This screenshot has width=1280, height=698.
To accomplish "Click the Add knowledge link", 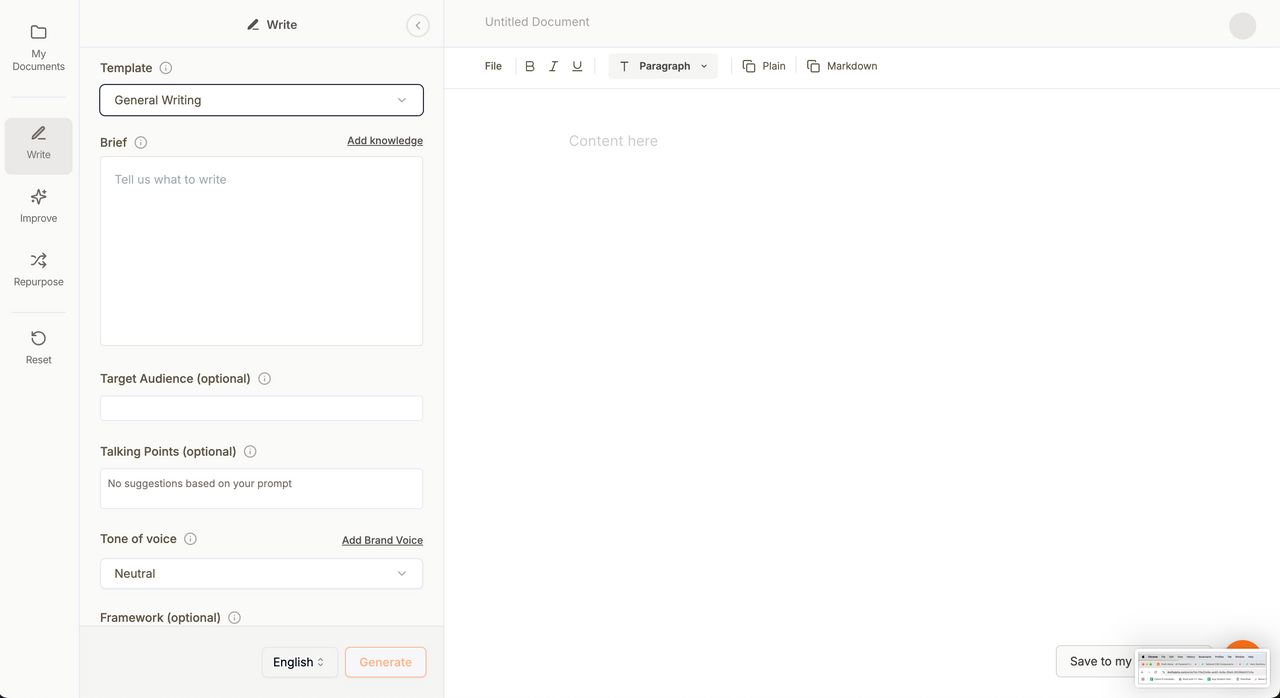I will tap(385, 141).
